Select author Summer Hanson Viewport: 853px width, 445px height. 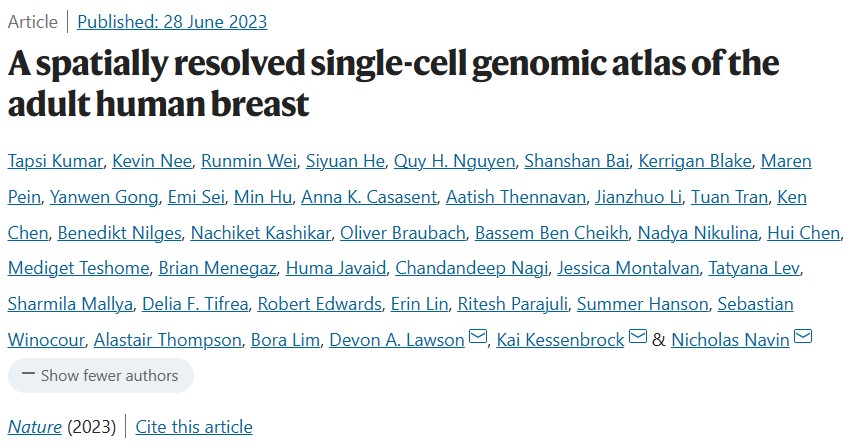[x=642, y=304]
